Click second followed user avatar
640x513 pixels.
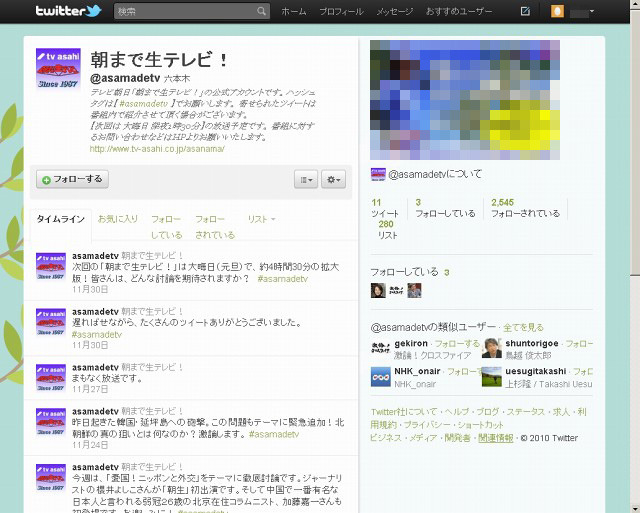click(396, 291)
